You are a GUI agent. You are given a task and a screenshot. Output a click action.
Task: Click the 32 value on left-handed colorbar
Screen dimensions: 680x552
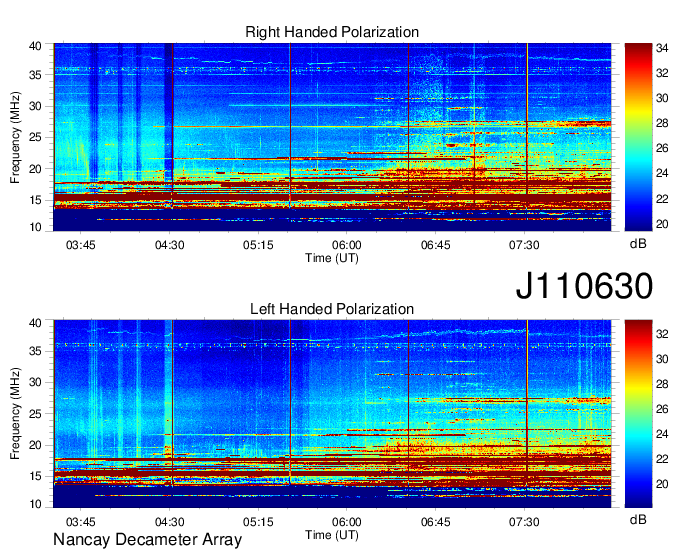pyautogui.click(x=662, y=334)
